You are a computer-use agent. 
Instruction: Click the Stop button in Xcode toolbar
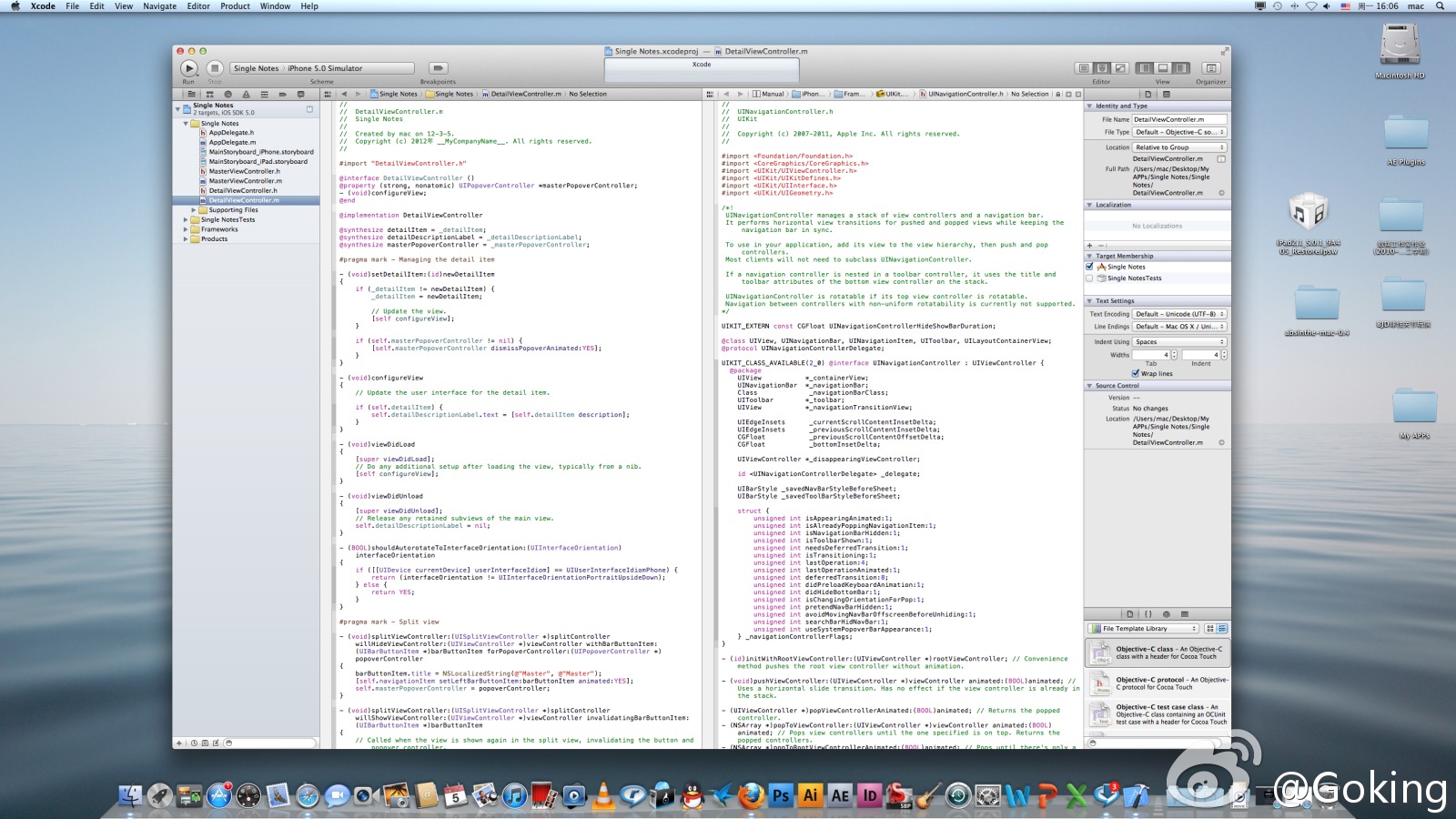215,68
